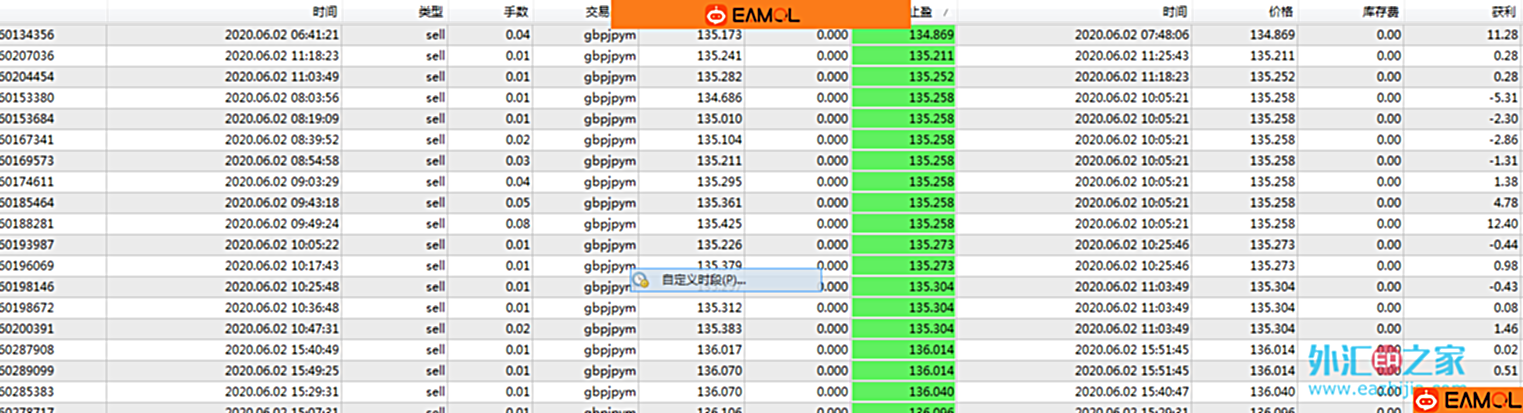Select order number 50196069
Image resolution: width=1523 pixels, height=413 pixels.
(27, 265)
